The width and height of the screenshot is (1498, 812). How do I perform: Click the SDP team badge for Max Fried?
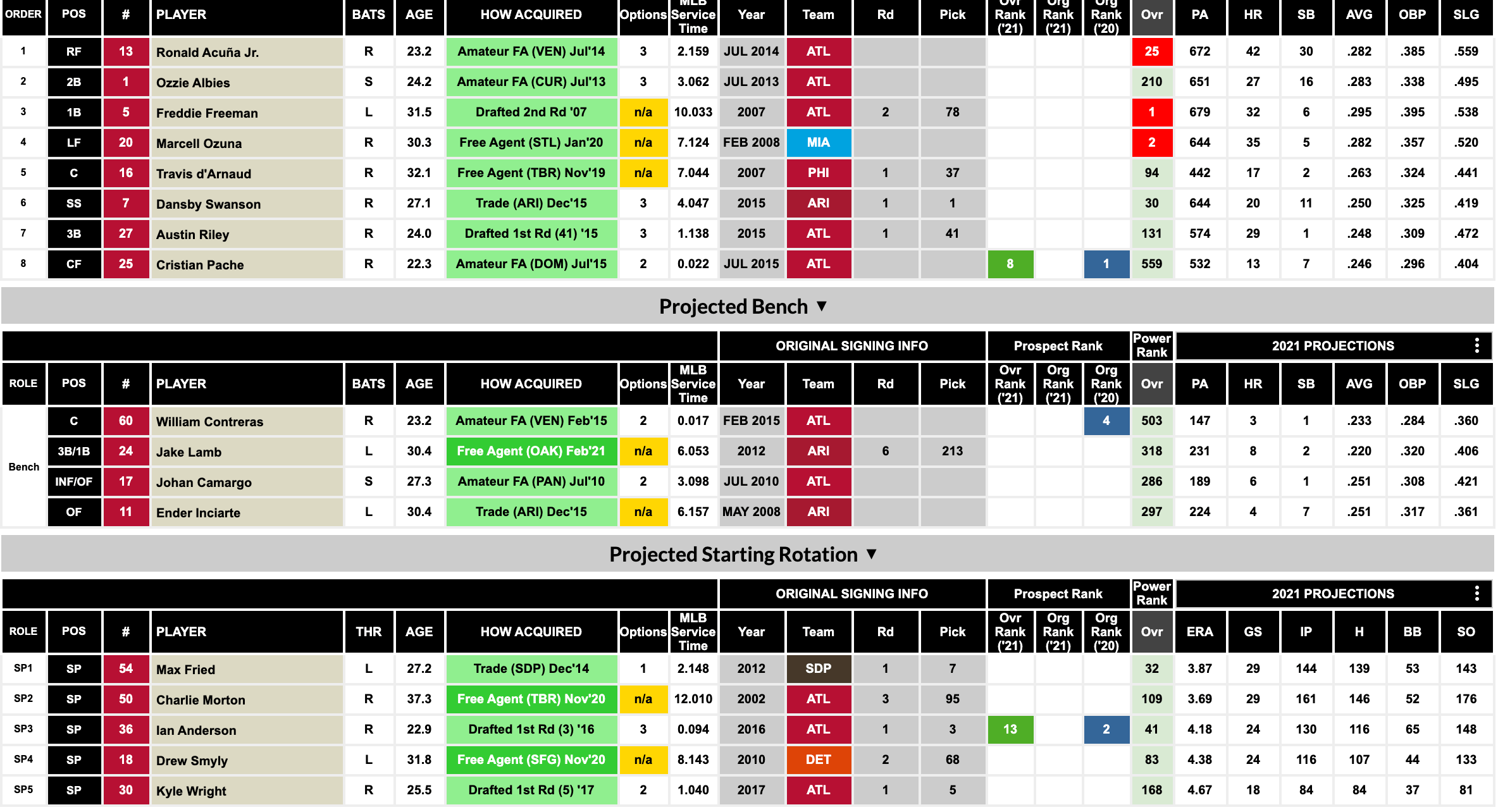click(819, 668)
